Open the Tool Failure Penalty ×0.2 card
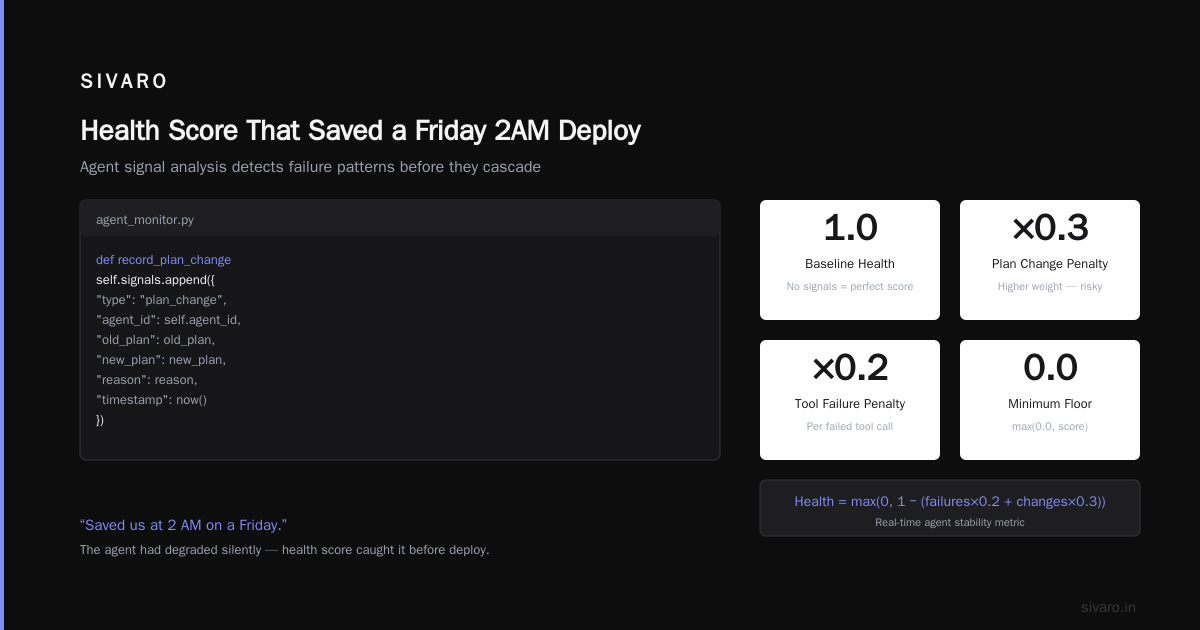 tap(850, 400)
